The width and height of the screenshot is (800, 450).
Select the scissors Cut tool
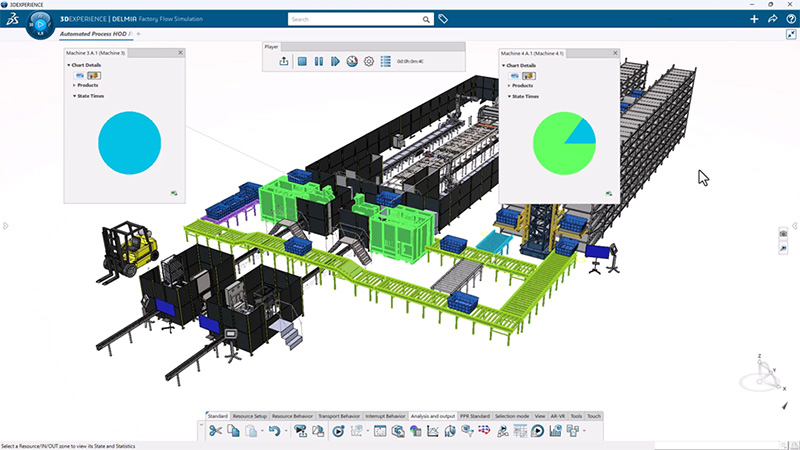pyautogui.click(x=215, y=431)
